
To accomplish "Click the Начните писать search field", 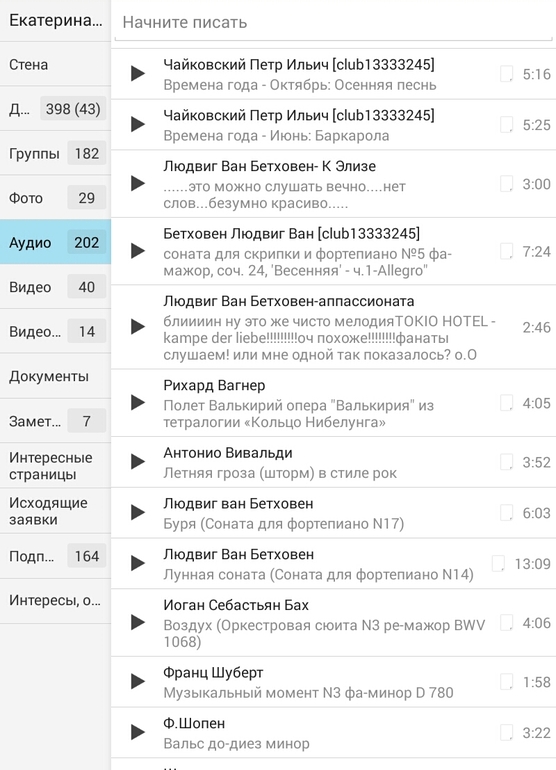I will pyautogui.click(x=334, y=23).
